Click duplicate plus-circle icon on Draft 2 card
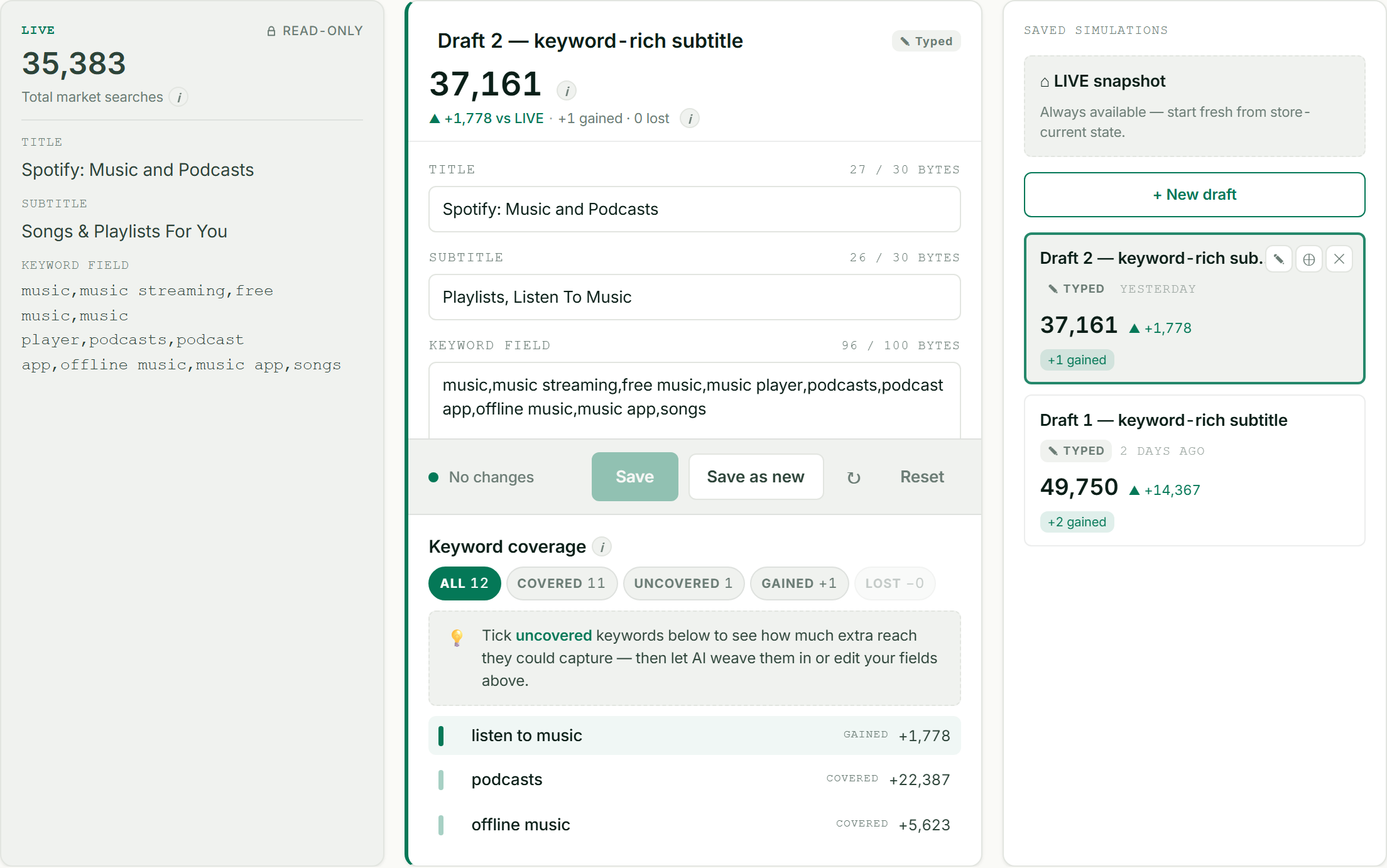The width and height of the screenshot is (1387, 868). [x=1309, y=259]
